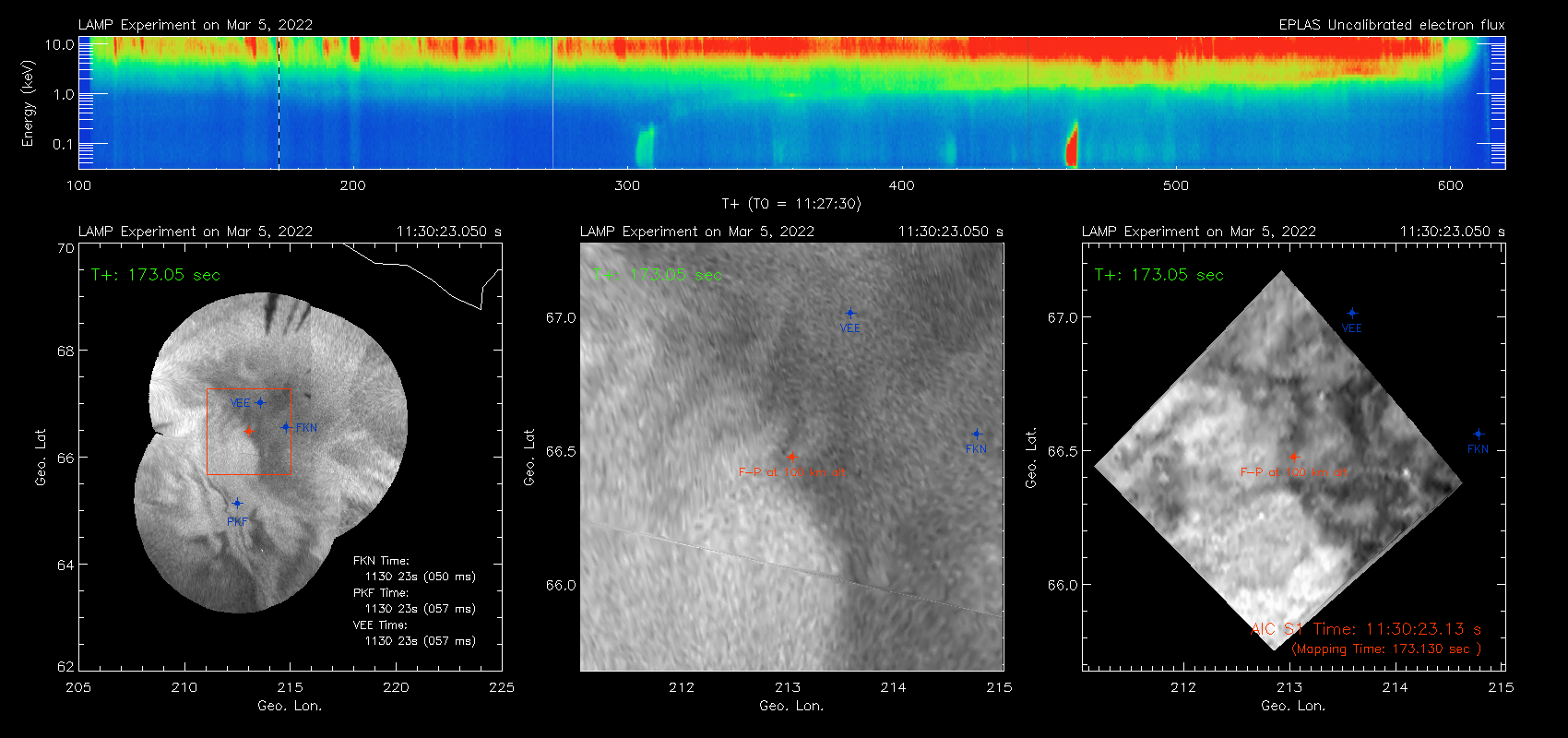Click the 'EPLAS Uncalibrated electron flux' title

coord(1392,25)
